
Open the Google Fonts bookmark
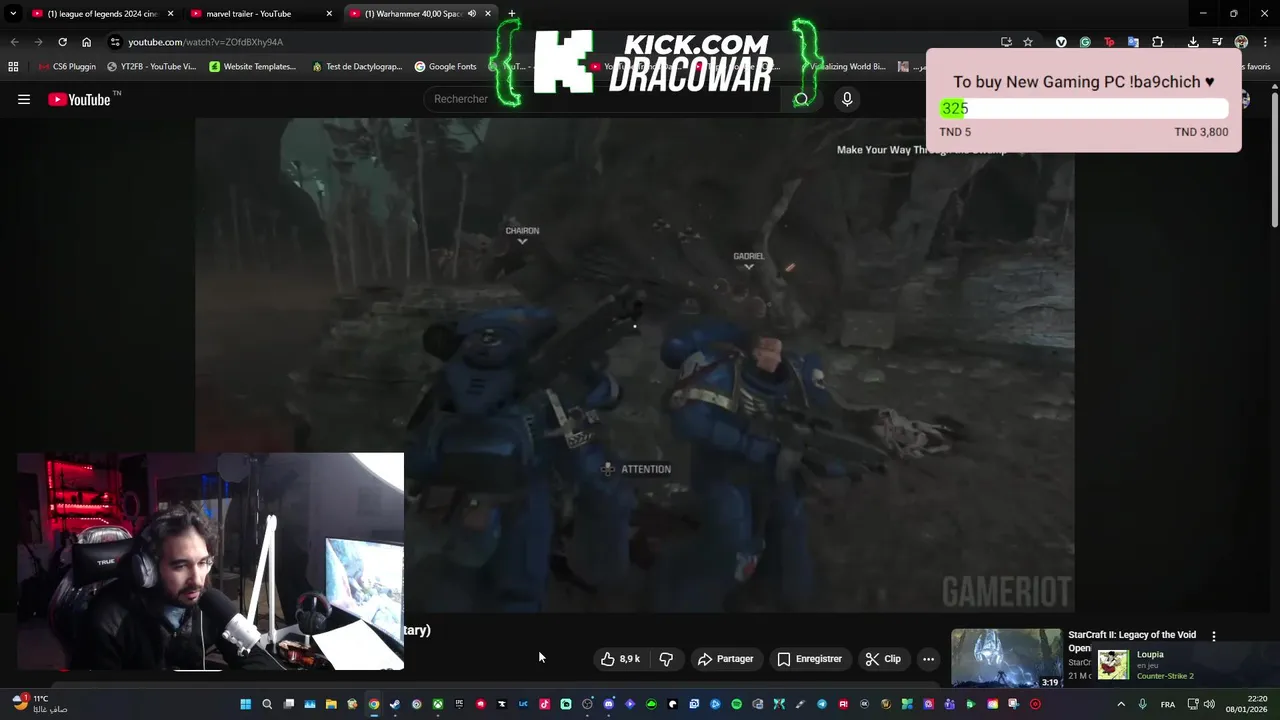click(446, 67)
